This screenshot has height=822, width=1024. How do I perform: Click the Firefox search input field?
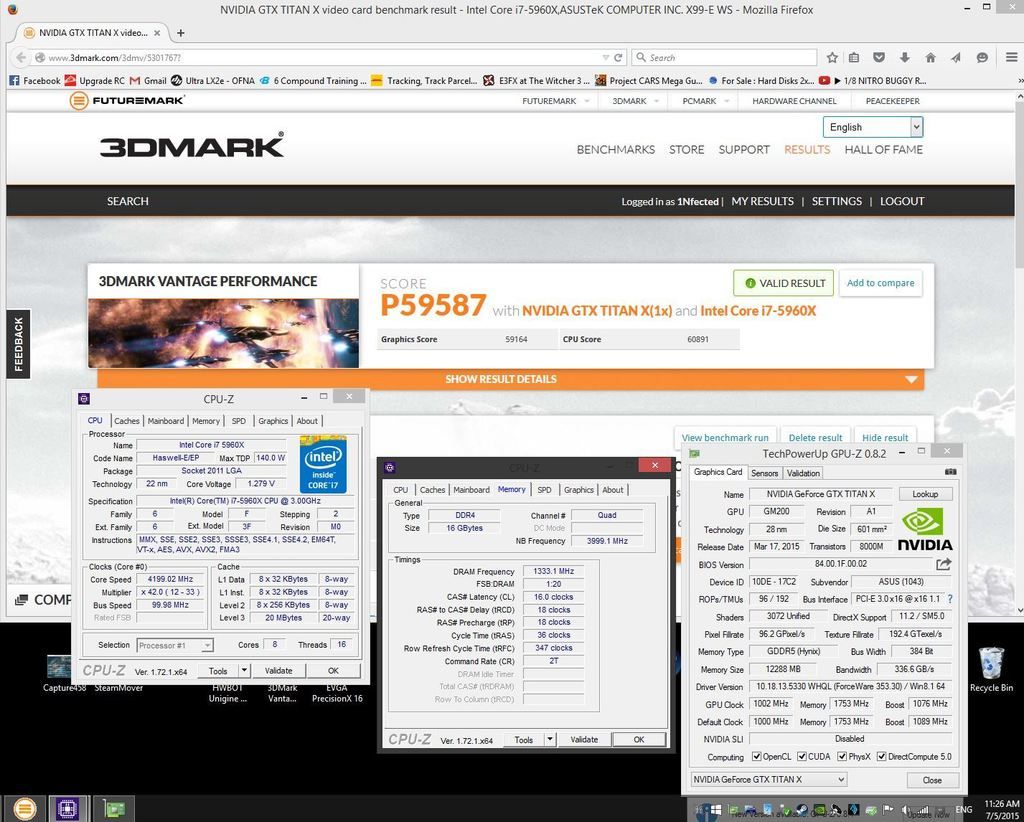tap(725, 57)
